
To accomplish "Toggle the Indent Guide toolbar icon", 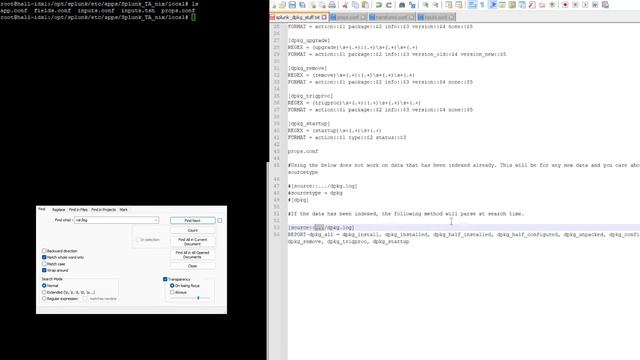I will click(x=492, y=5).
